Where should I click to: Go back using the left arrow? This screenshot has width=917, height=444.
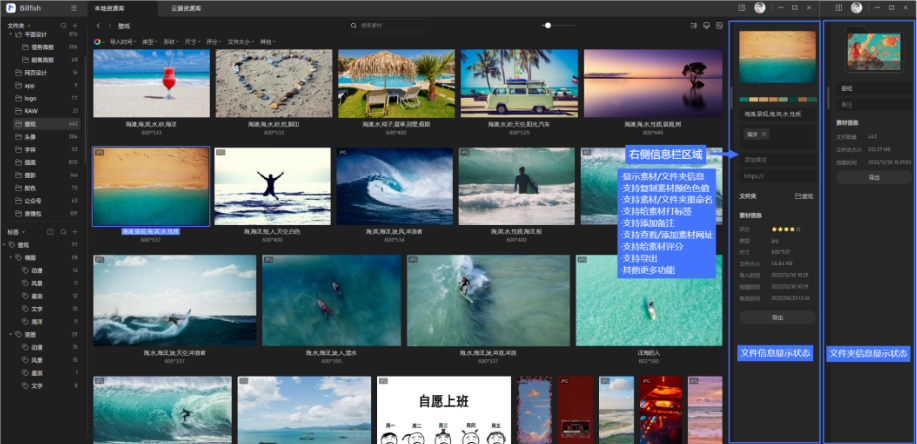point(97,25)
